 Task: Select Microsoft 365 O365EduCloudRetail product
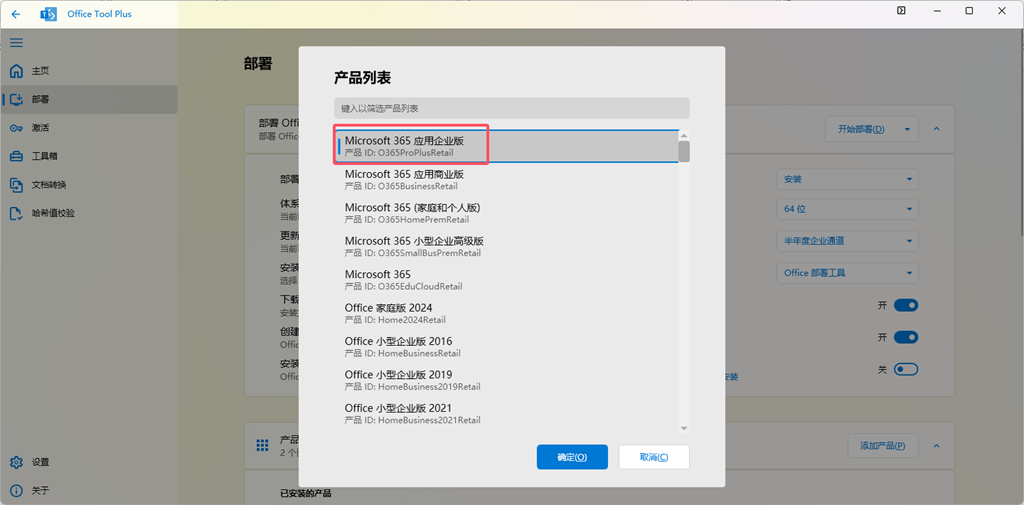click(507, 280)
